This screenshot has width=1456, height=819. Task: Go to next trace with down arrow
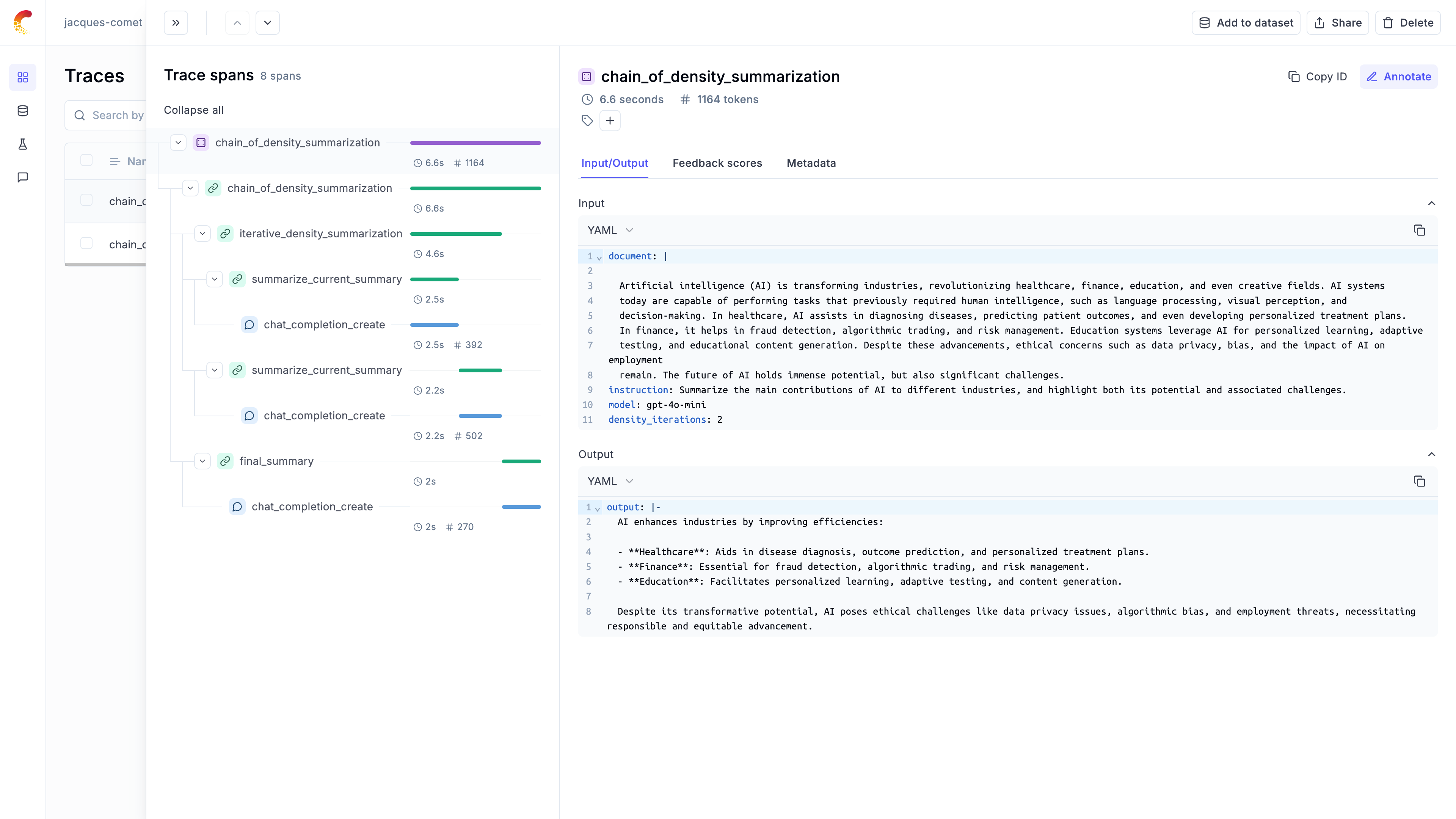tap(268, 23)
